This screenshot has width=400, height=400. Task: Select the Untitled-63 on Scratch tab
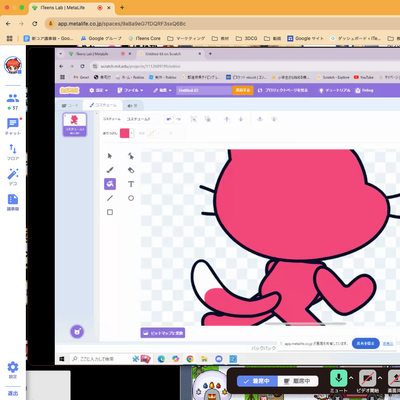170,54
